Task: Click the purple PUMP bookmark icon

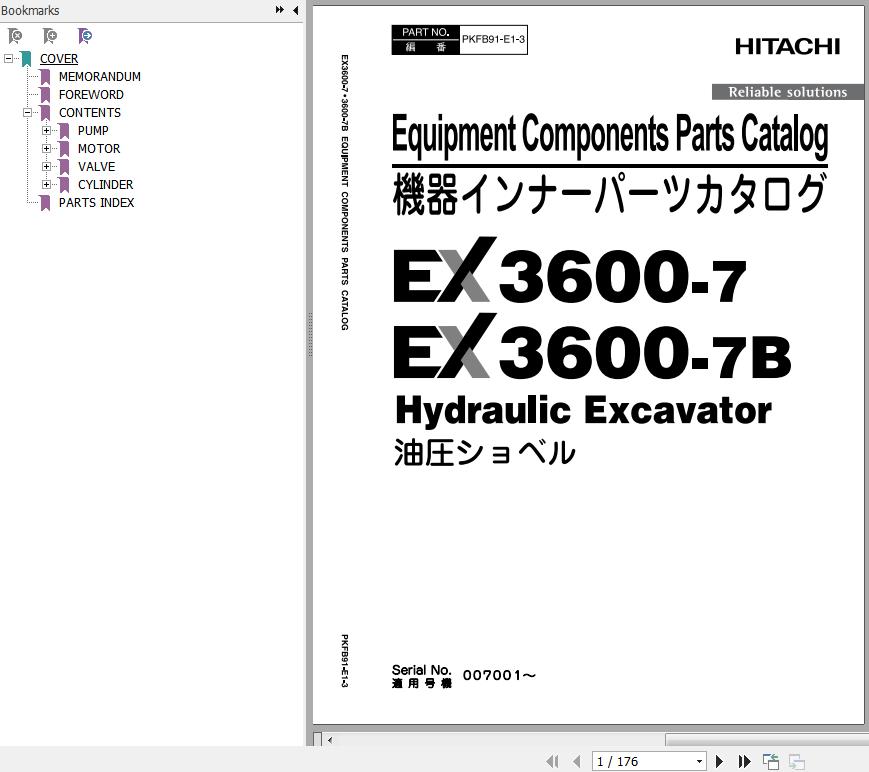Action: [x=64, y=131]
